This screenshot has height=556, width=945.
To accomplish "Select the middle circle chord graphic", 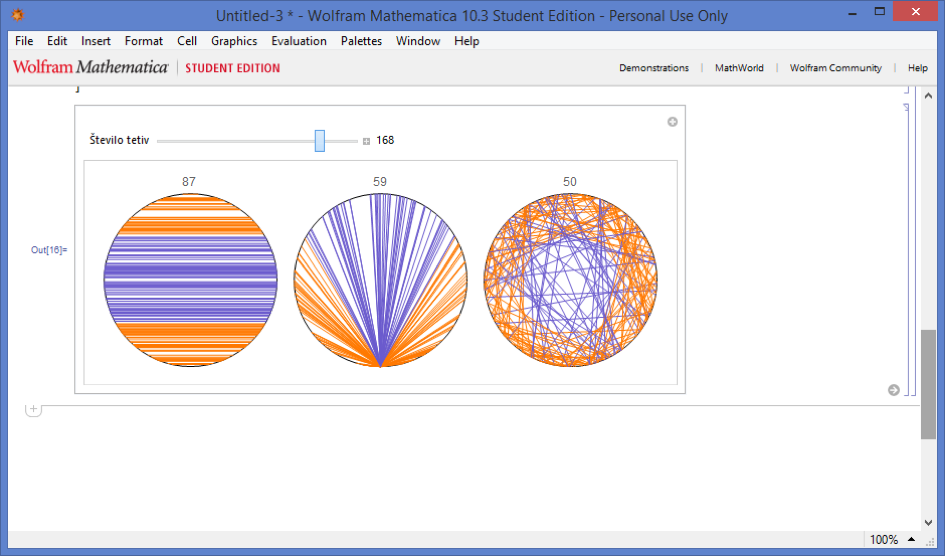I will point(380,279).
